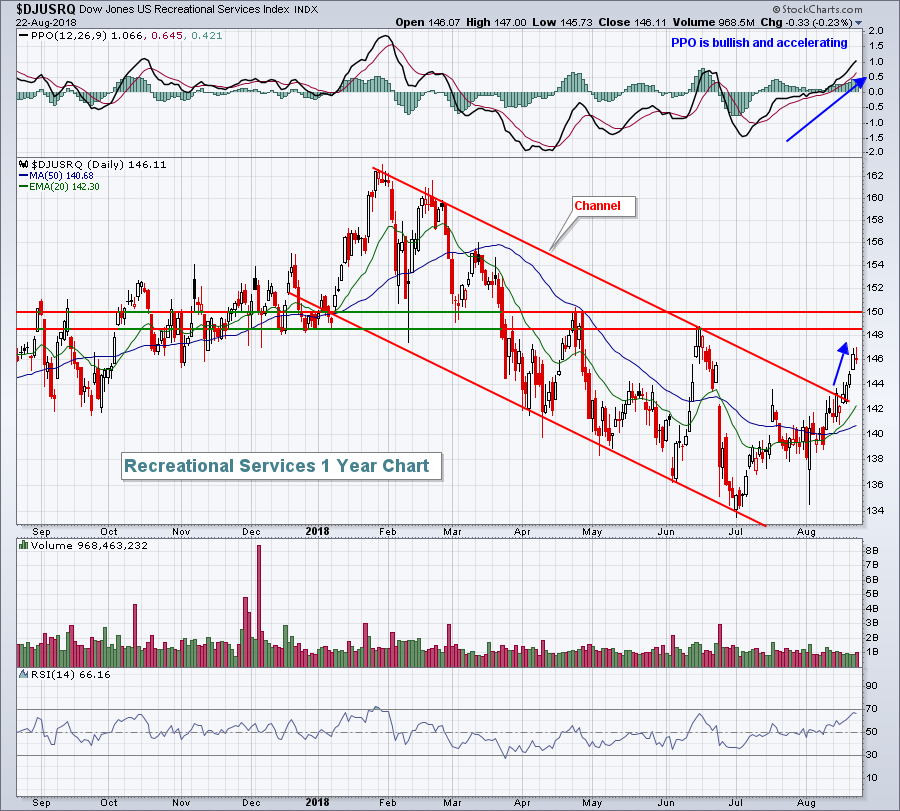Click the 2018 label on bottom RSI axis

click(x=317, y=802)
